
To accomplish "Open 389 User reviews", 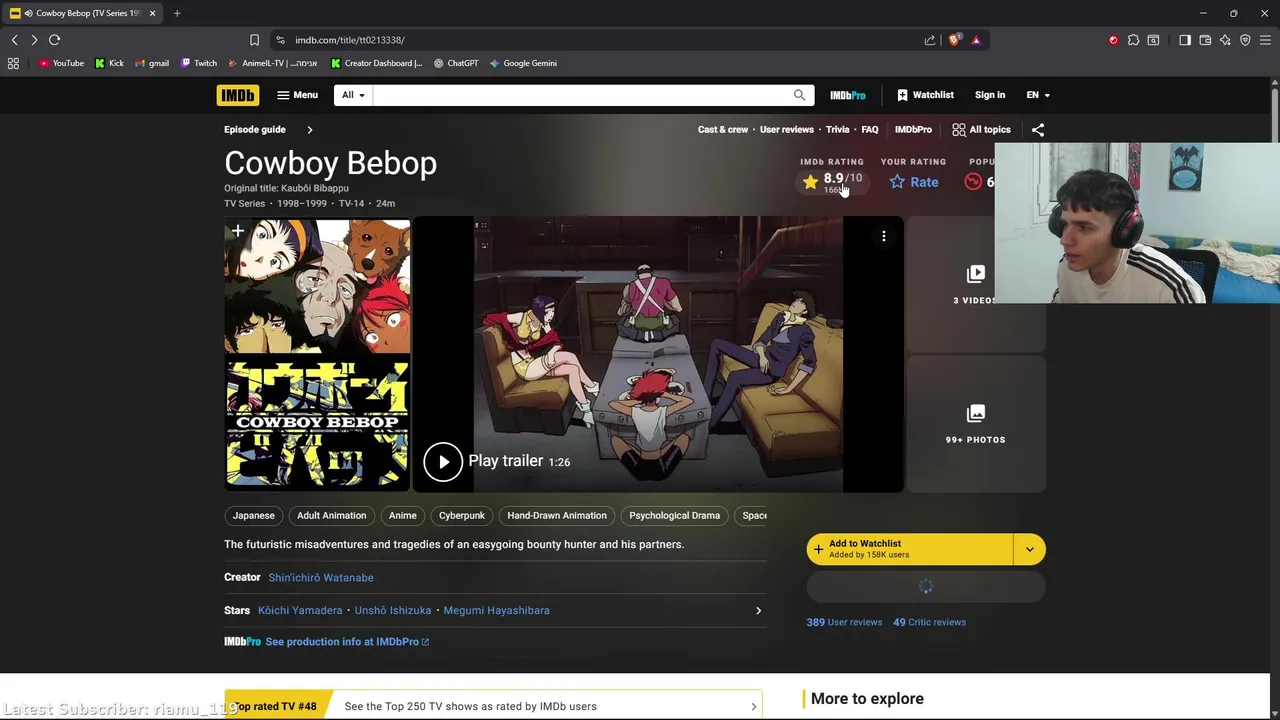I will [845, 622].
